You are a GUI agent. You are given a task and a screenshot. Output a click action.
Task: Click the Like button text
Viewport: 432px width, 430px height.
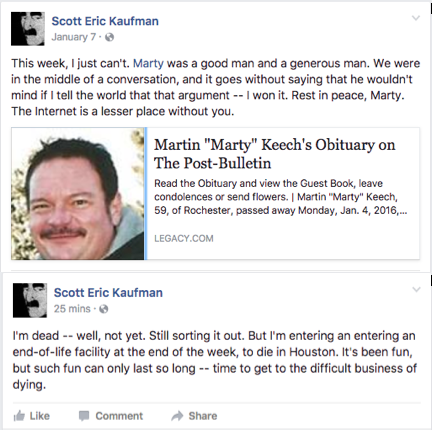click(x=40, y=416)
